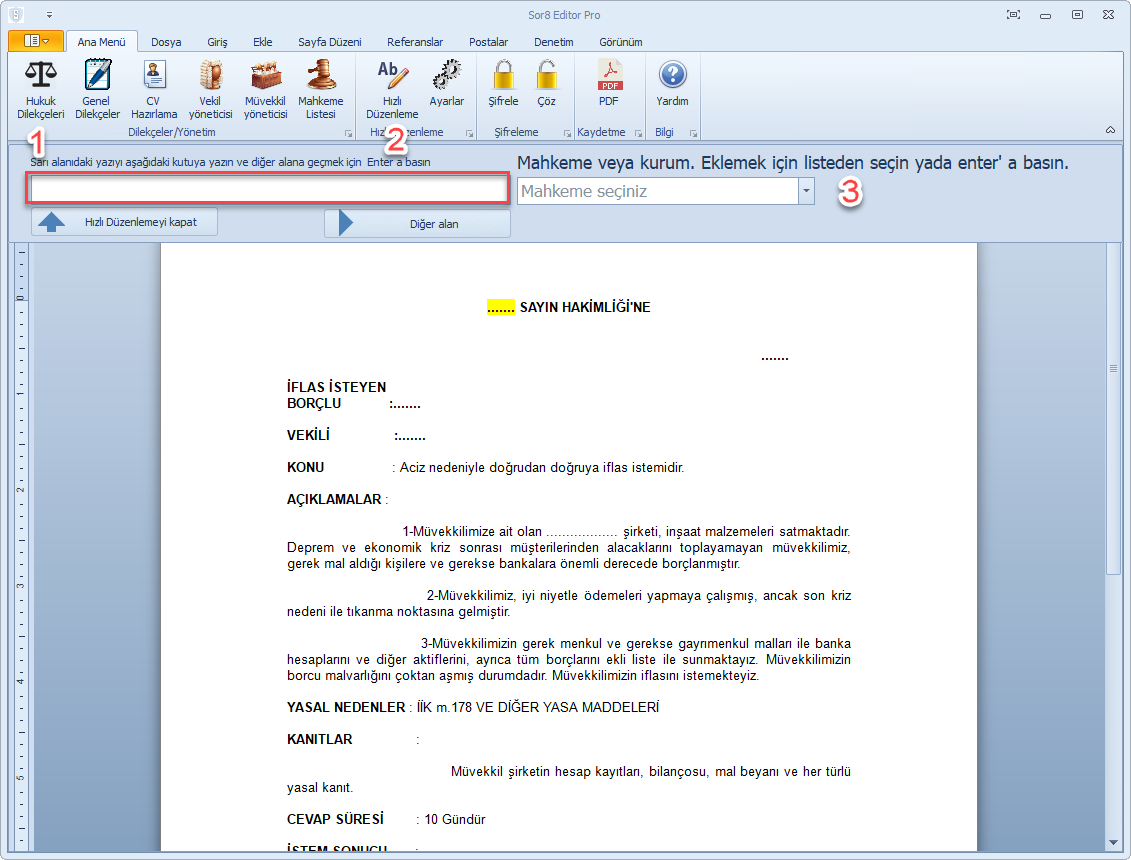Export document with PDF icon
1131x860 pixels.
(x=609, y=77)
